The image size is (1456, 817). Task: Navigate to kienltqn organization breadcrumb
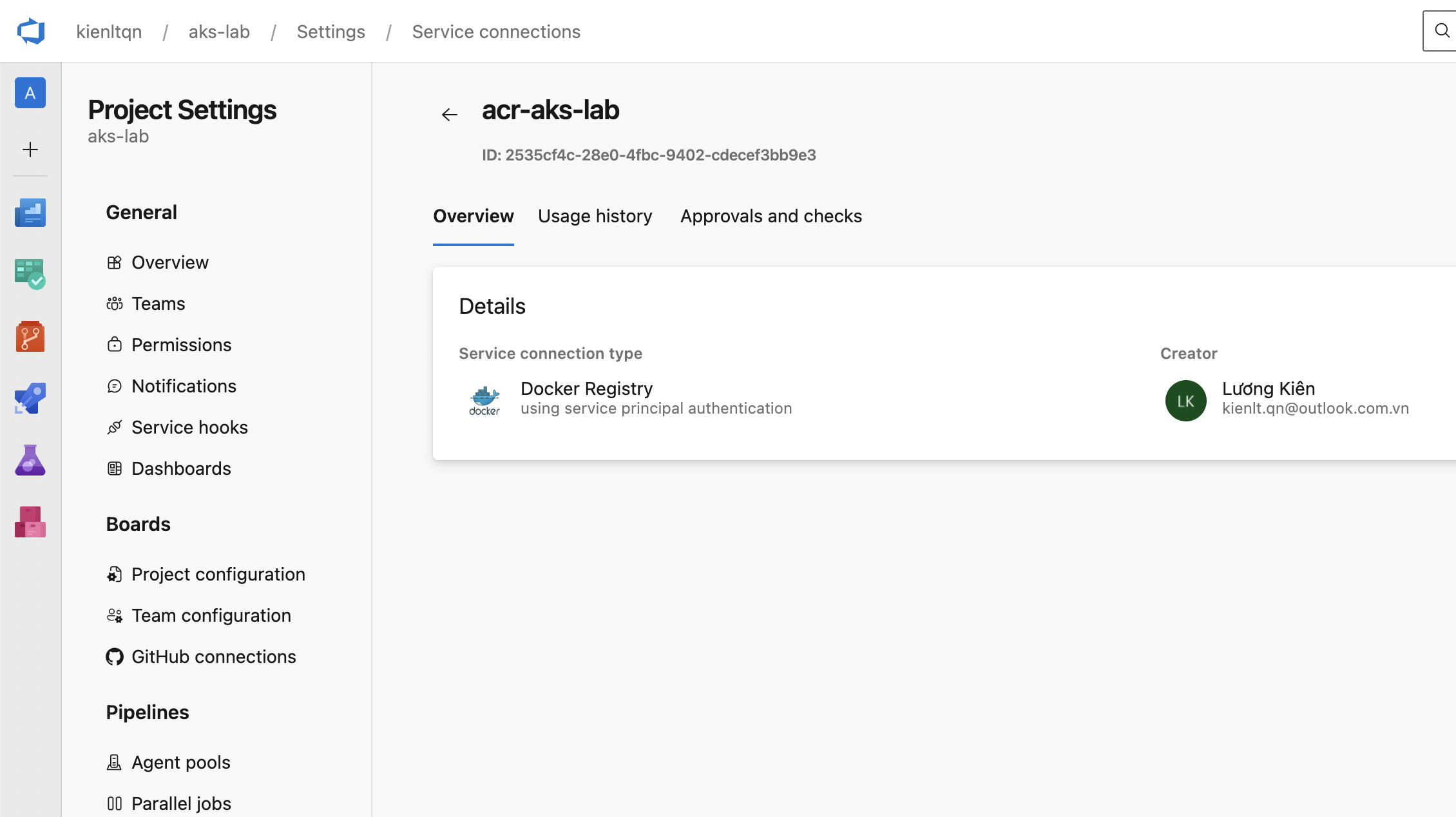click(x=109, y=32)
